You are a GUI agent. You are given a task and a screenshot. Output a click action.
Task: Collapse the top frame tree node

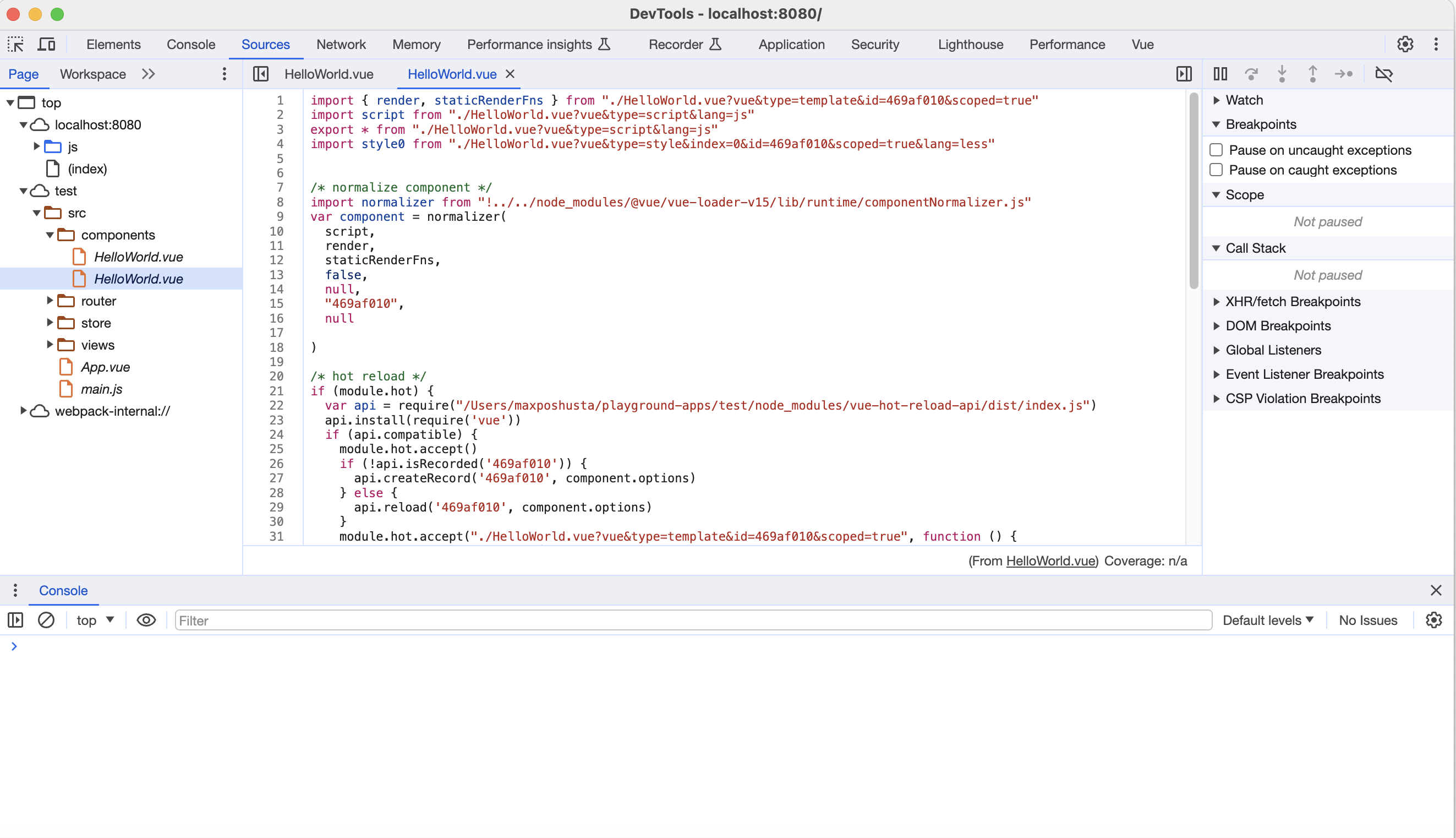click(x=10, y=103)
